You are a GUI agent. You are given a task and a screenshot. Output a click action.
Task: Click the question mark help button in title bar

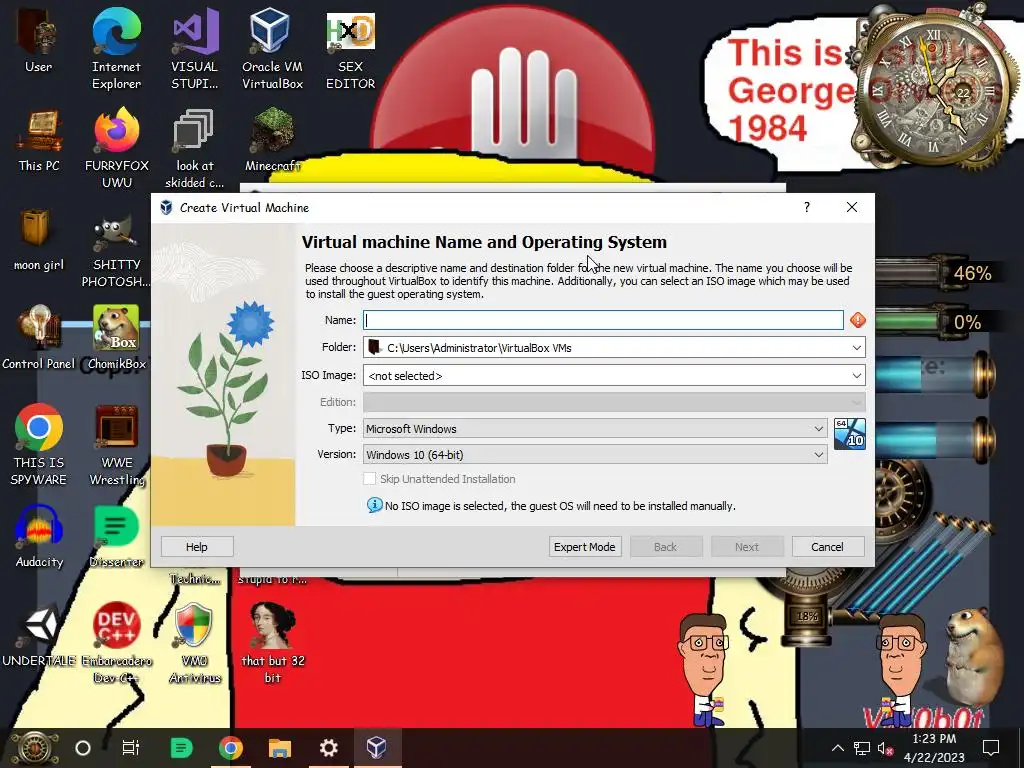(807, 207)
